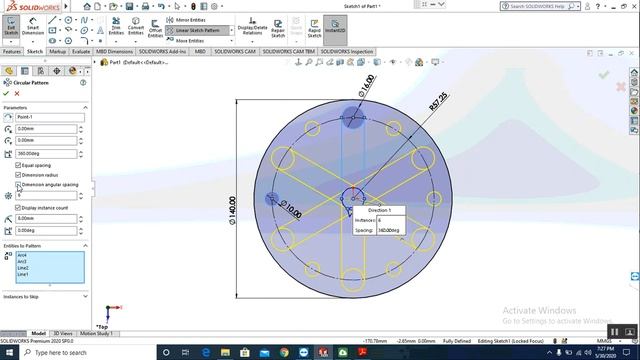Click Repair Sketch tool

click(x=278, y=29)
